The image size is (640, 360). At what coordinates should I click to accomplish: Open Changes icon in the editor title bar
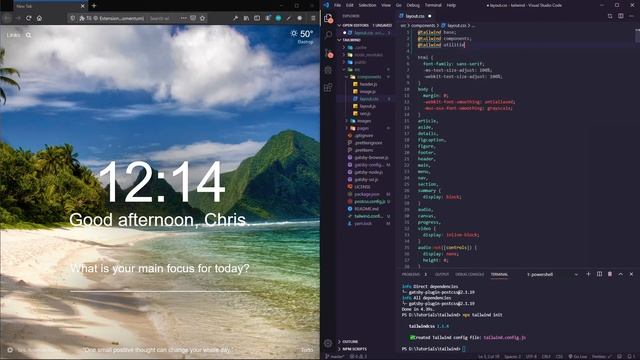[x=610, y=16]
